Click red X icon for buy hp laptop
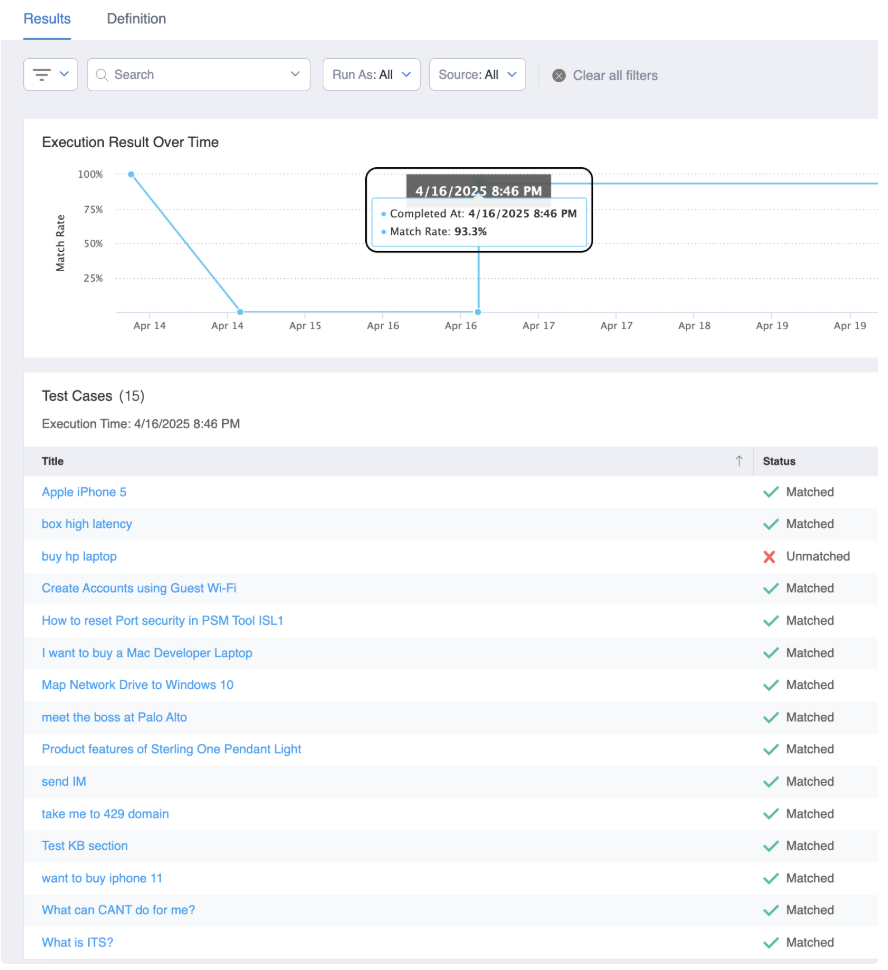Viewport: 888px width, 970px height. (x=769, y=557)
